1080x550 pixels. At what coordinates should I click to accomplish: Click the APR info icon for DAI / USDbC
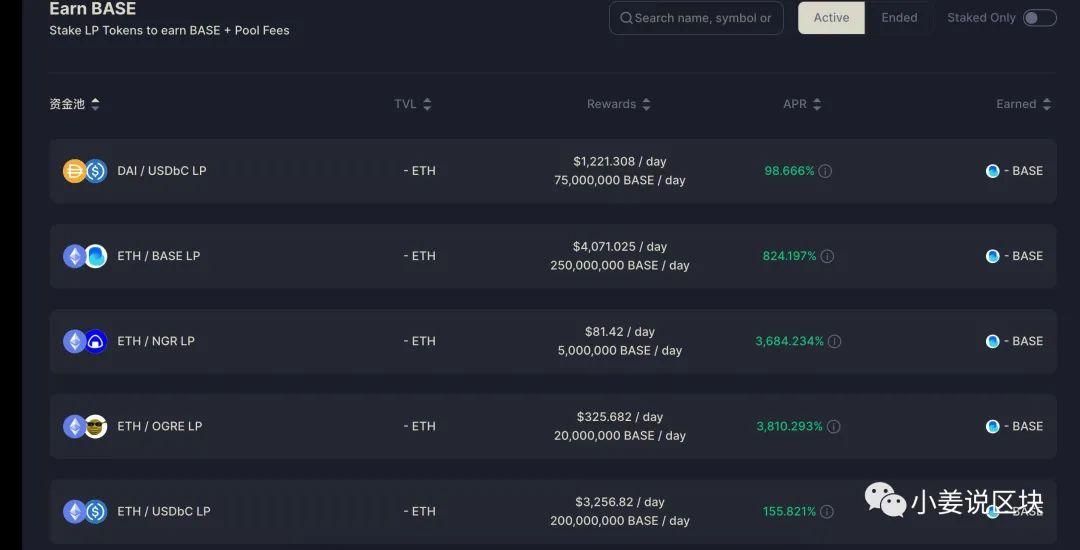coord(825,171)
